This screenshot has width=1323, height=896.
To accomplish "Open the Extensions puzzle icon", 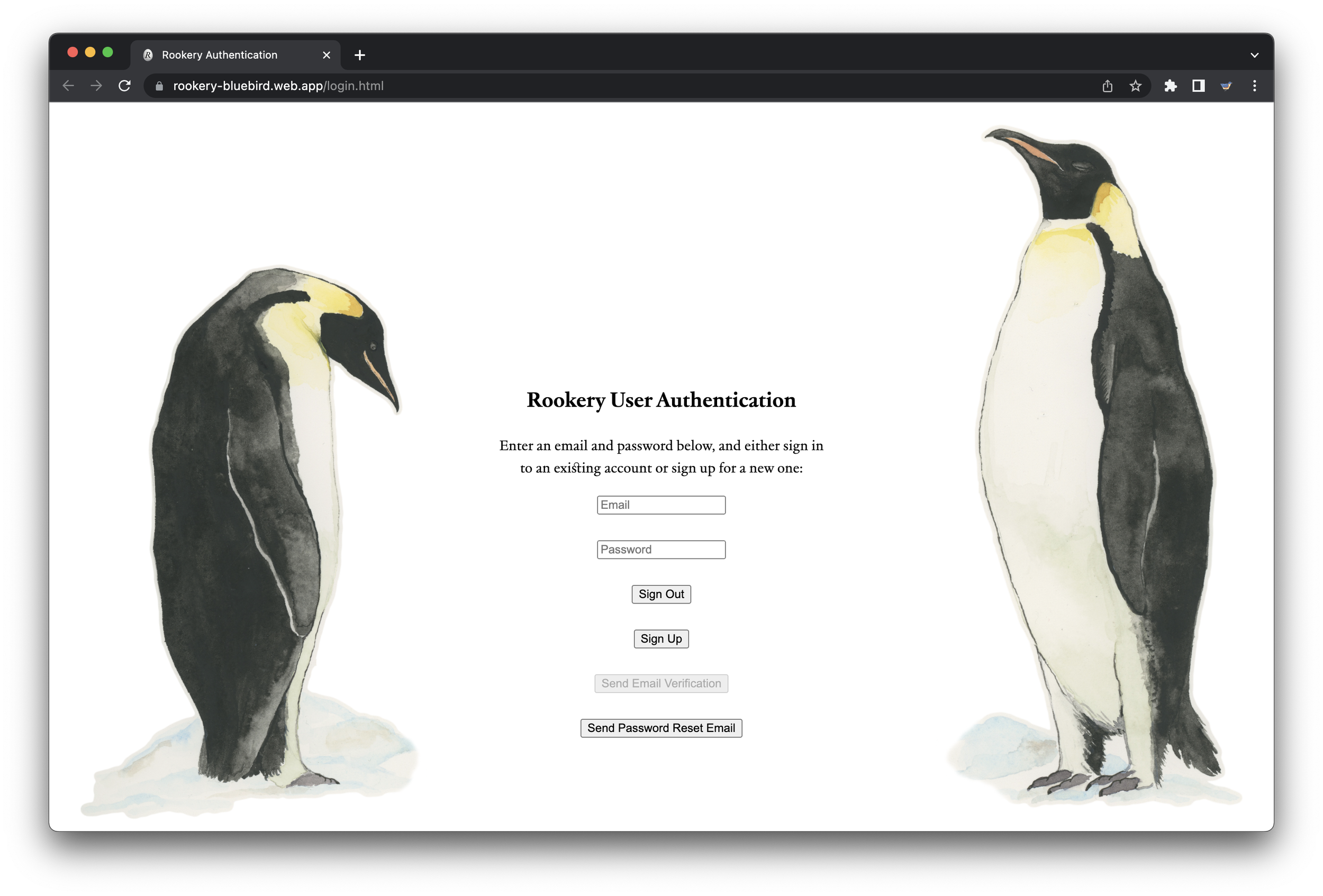I will (x=1171, y=86).
